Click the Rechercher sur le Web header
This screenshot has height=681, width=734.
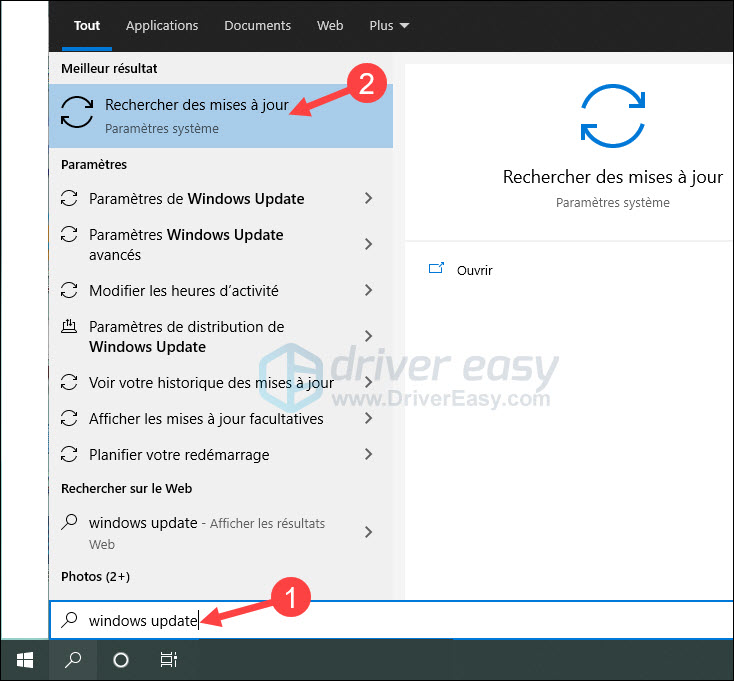point(126,488)
